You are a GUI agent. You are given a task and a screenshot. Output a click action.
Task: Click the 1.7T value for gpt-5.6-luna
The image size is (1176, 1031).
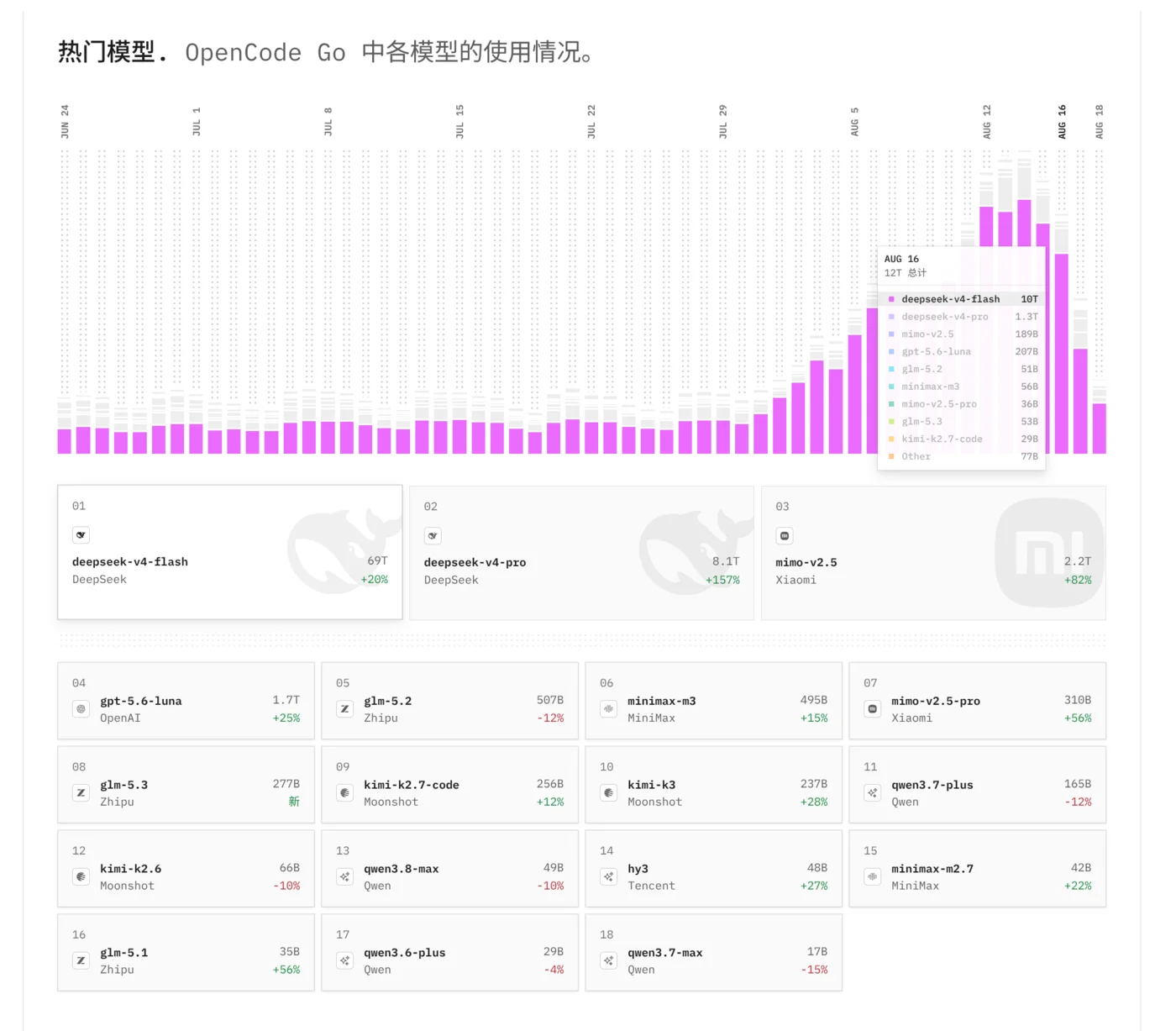click(x=286, y=700)
